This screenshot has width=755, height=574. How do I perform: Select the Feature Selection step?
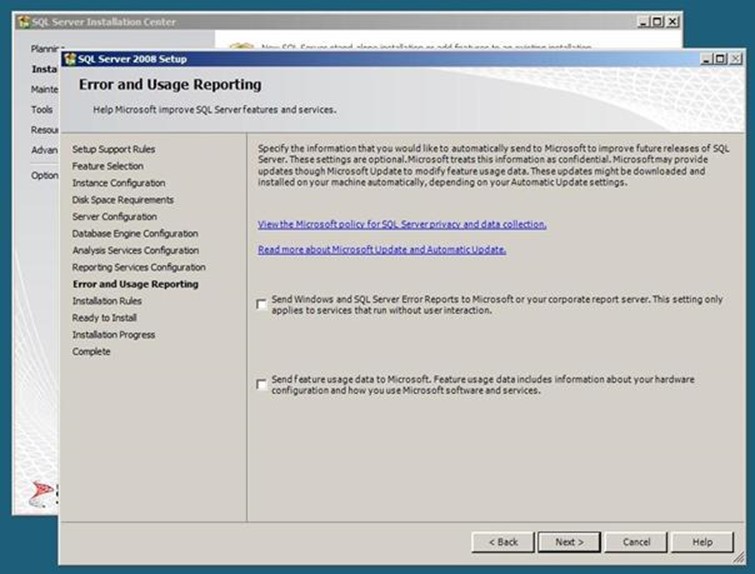108,166
